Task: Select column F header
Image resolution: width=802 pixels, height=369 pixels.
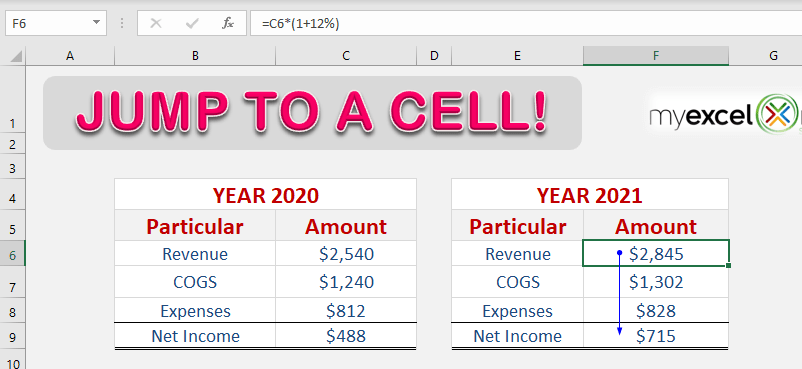Action: tap(656, 56)
